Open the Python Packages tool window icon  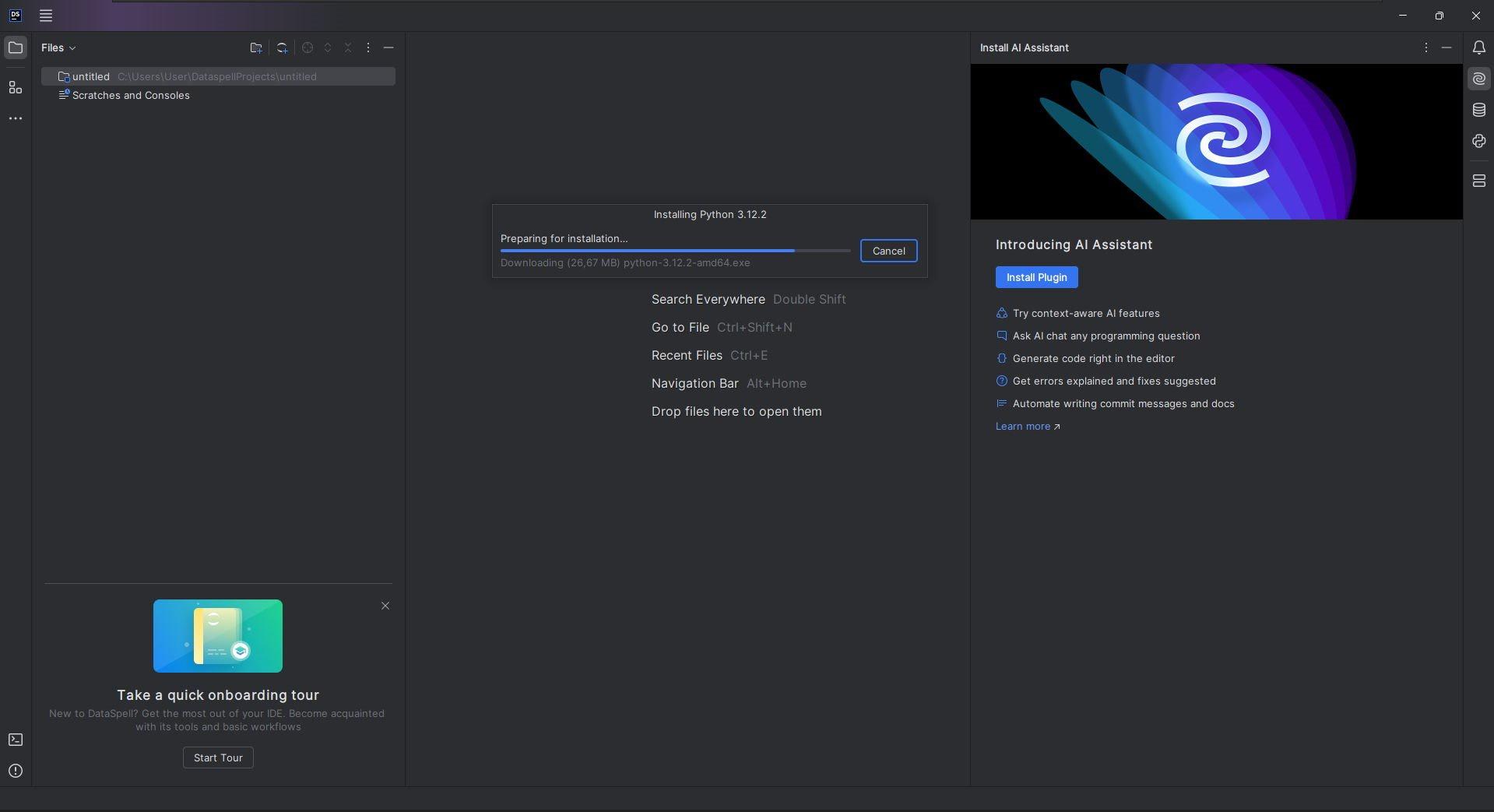1478,141
